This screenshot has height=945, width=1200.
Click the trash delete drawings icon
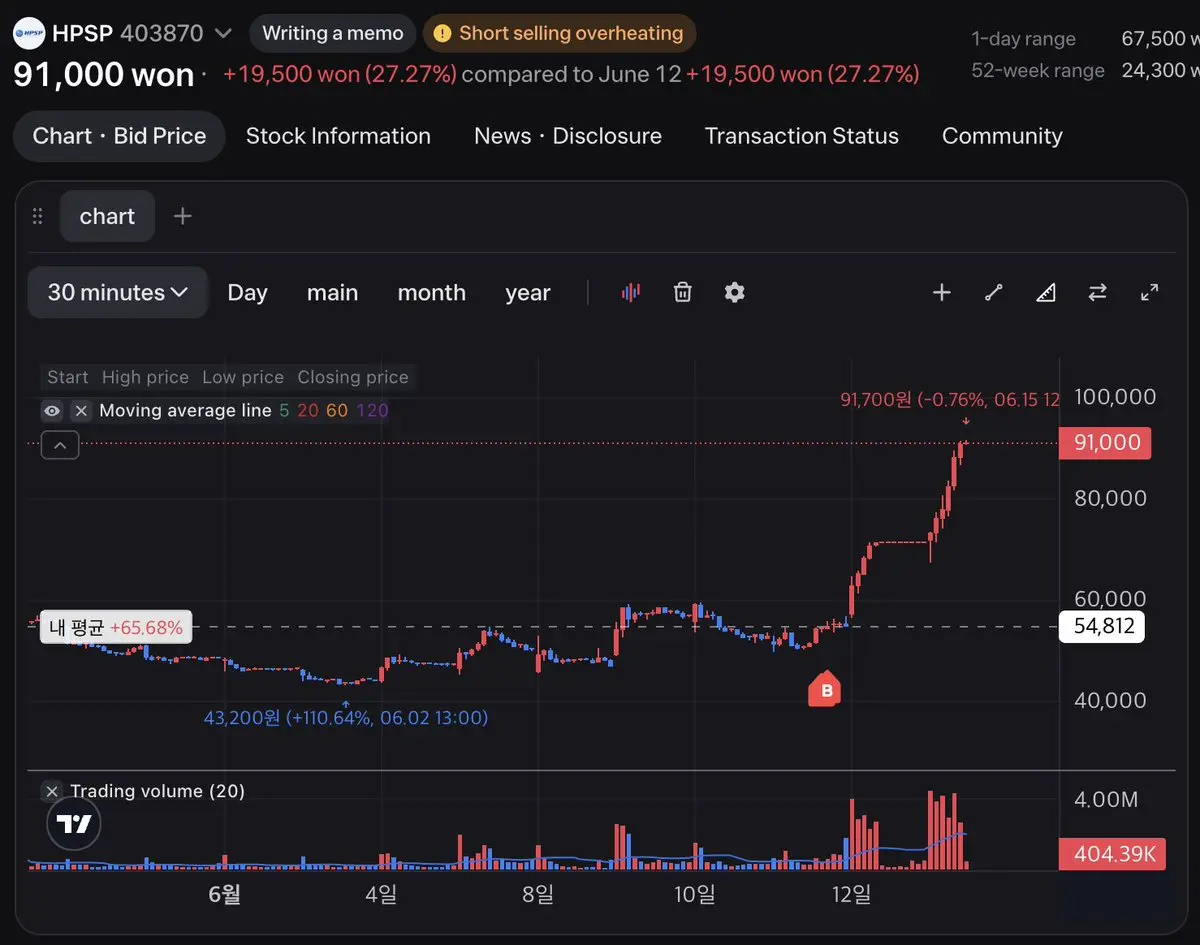click(682, 292)
